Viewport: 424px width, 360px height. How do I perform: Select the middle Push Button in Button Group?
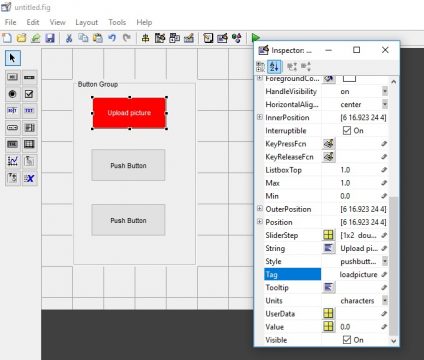(x=128, y=165)
